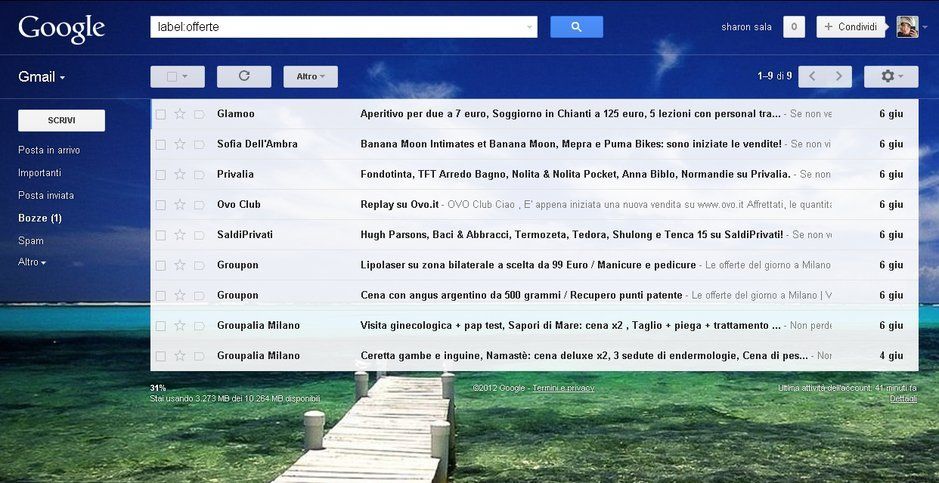Expand the sidebar Altro labels
This screenshot has height=483, width=939.
coord(32,262)
